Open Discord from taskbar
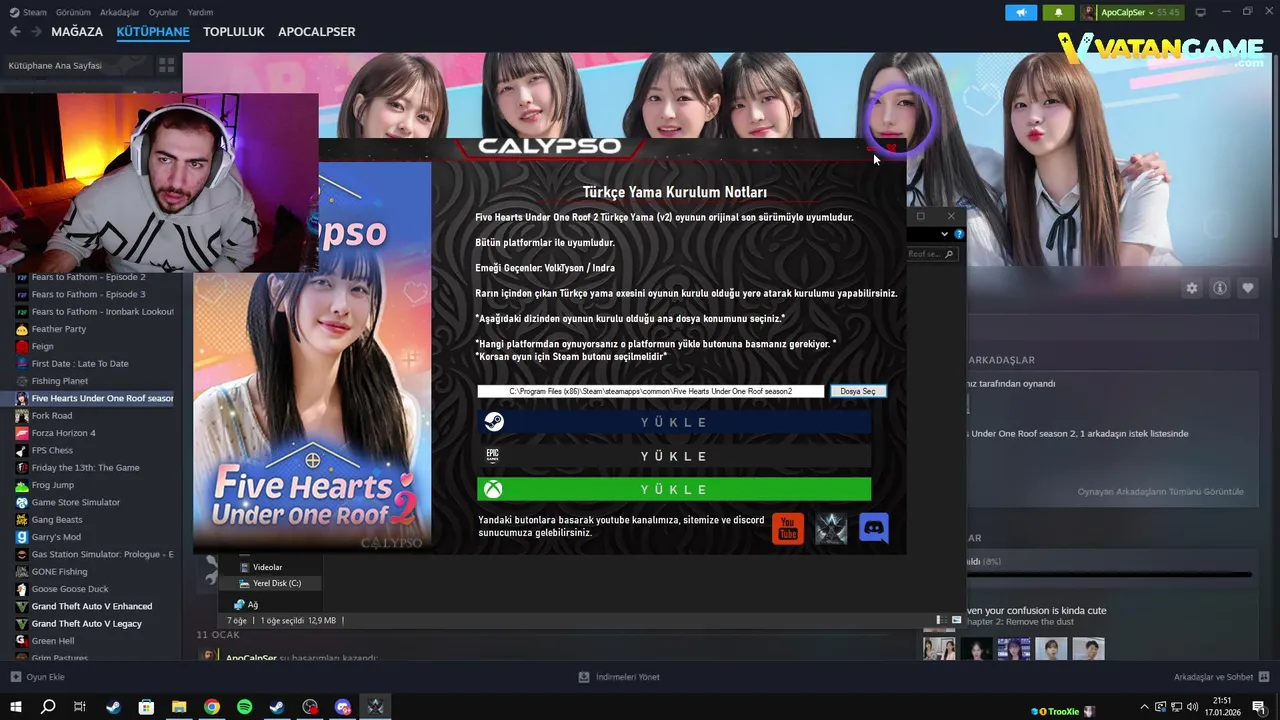 coord(343,707)
